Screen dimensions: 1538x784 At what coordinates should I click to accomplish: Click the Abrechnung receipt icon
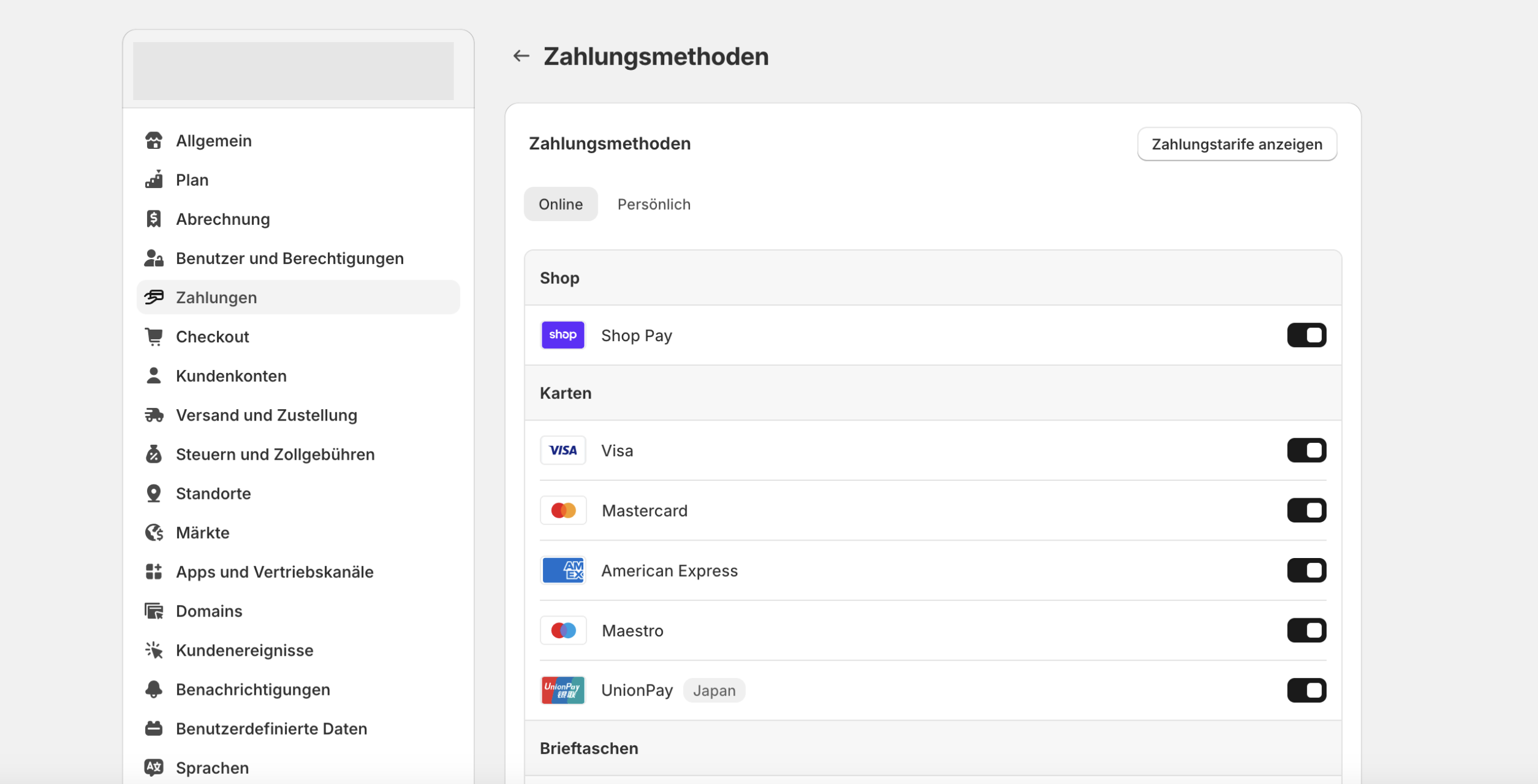point(154,219)
